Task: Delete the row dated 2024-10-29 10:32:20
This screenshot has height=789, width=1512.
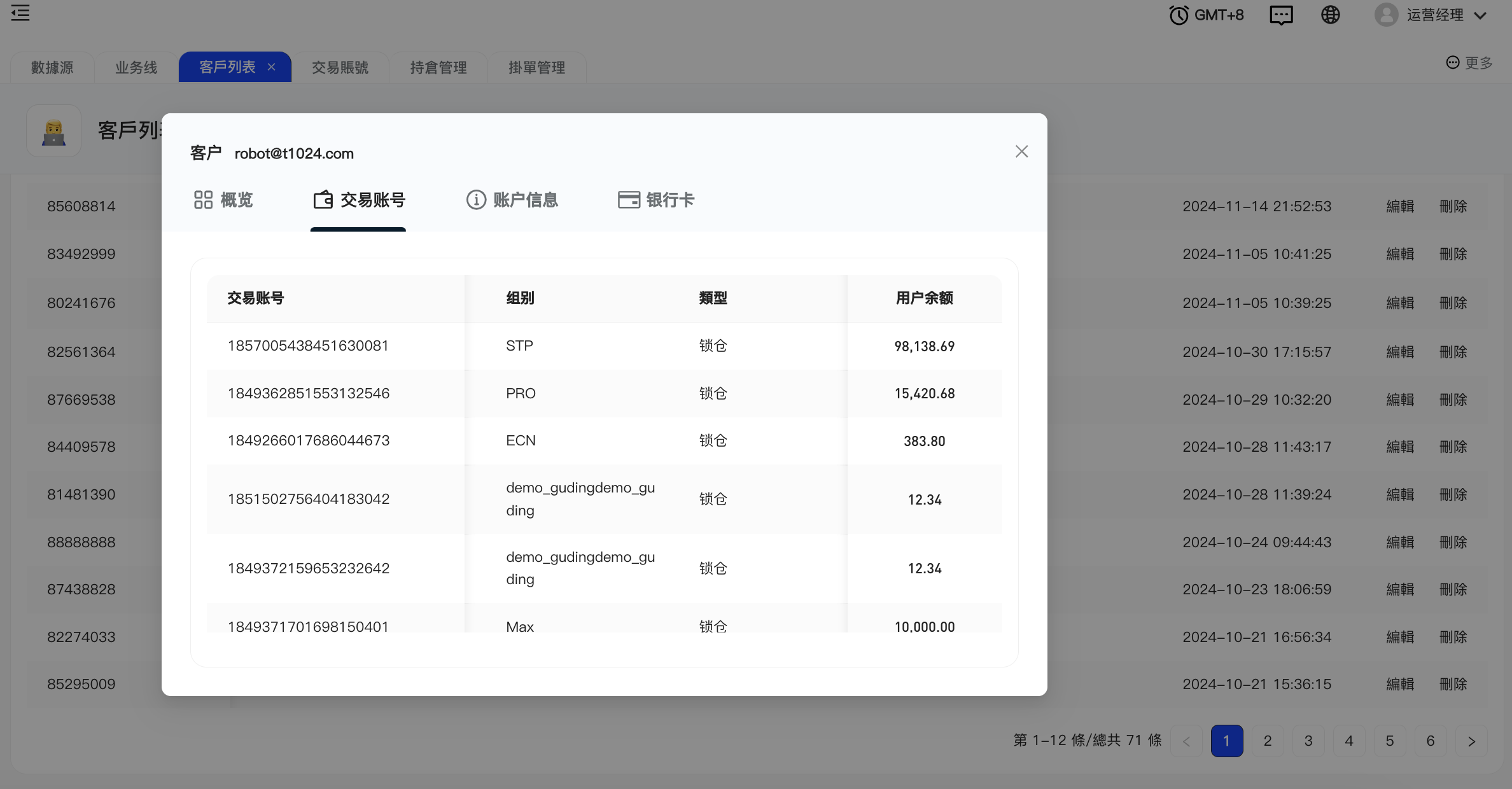Action: [x=1453, y=400]
